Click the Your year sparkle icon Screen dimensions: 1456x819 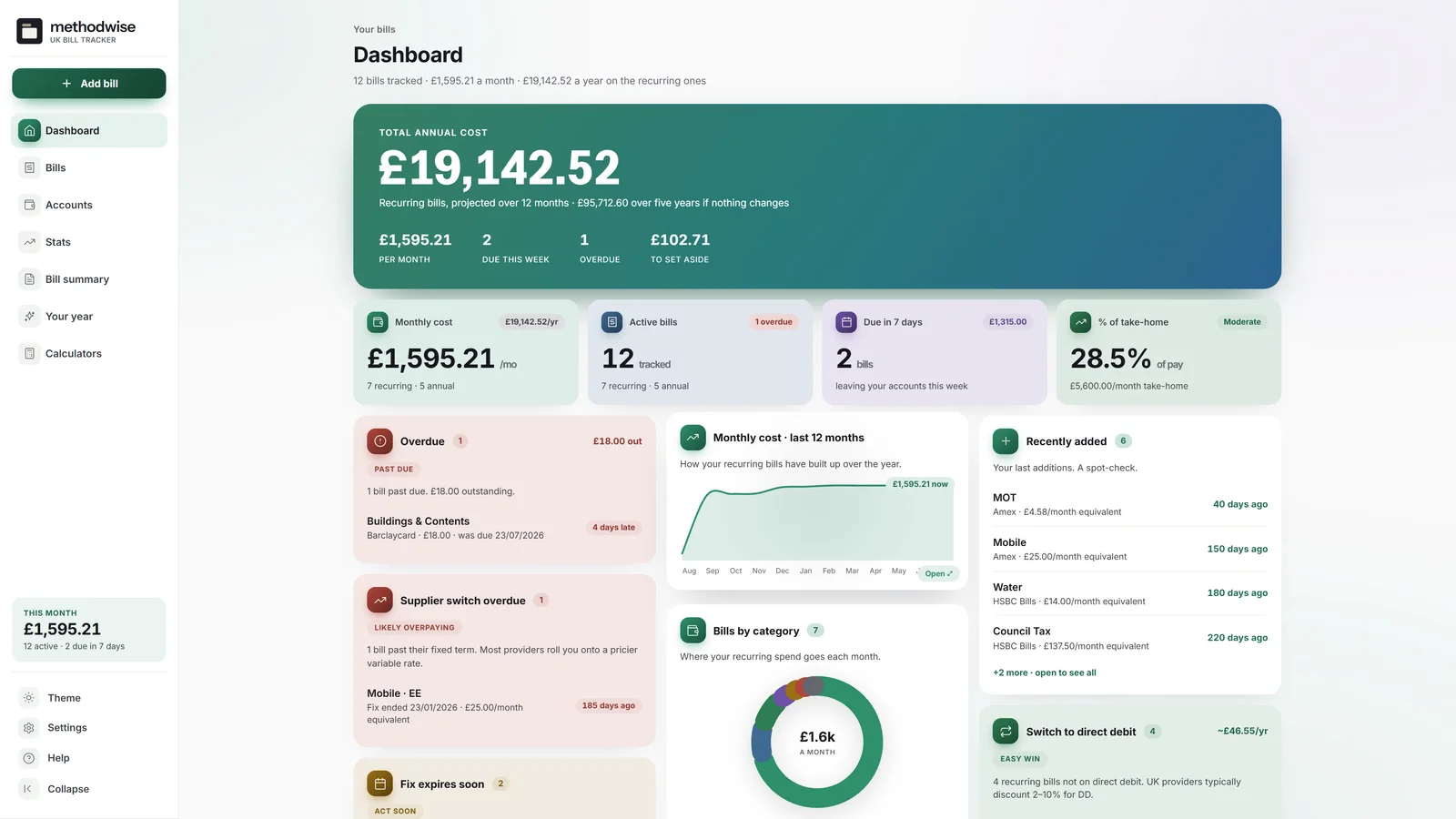(29, 317)
